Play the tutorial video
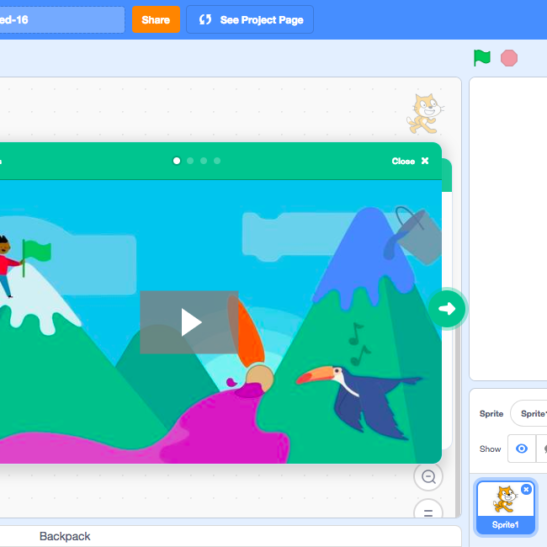Screen dimensions: 547x547 (189, 322)
